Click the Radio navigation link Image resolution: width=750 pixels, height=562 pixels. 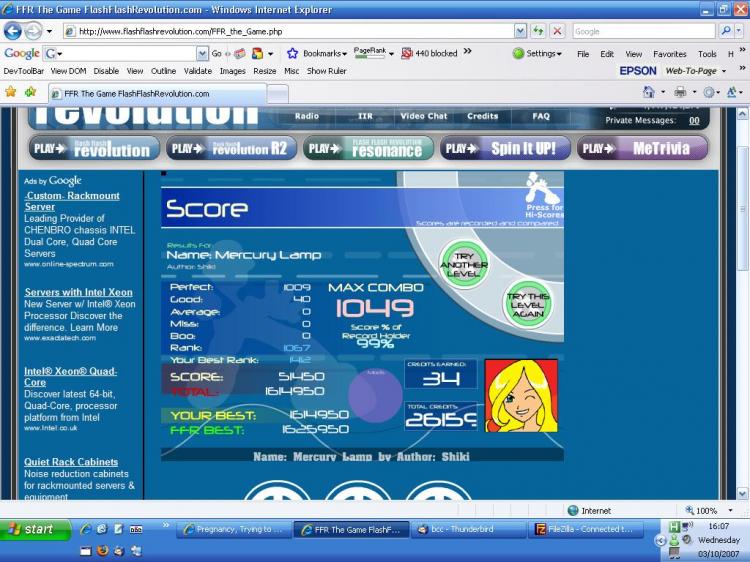(x=307, y=116)
